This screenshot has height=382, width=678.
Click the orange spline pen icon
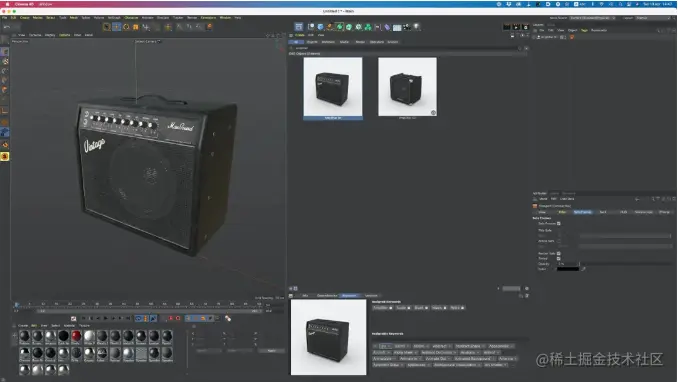330,27
